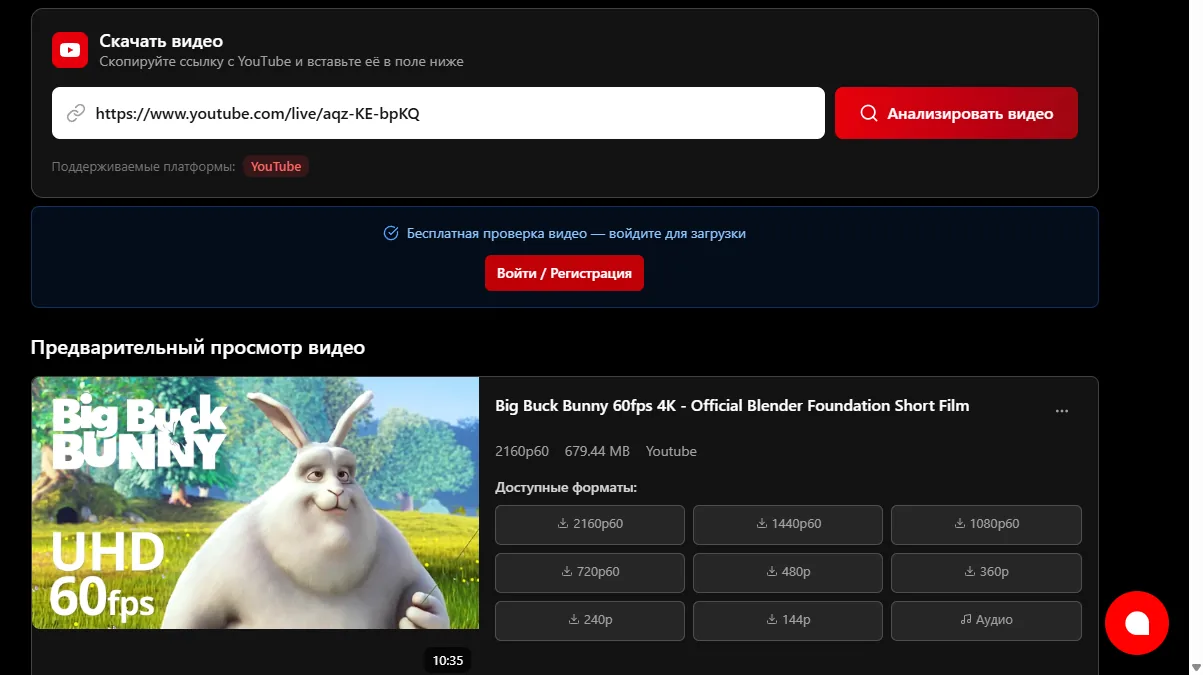This screenshot has height=675, width=1203.
Task: Click the 679.44 MB file size text
Action: [597, 451]
